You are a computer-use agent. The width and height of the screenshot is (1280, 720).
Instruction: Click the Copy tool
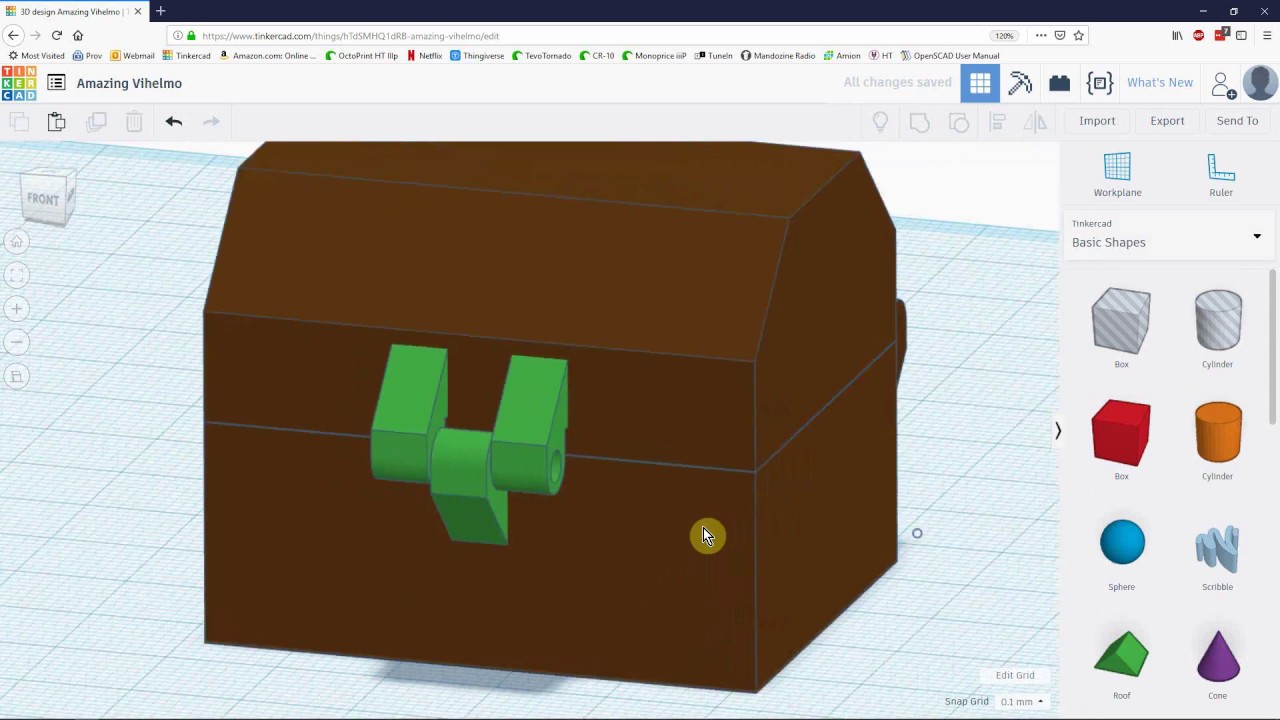(x=19, y=122)
